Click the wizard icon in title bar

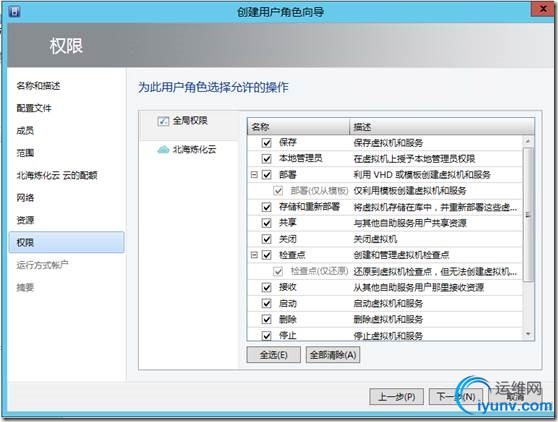14,11
